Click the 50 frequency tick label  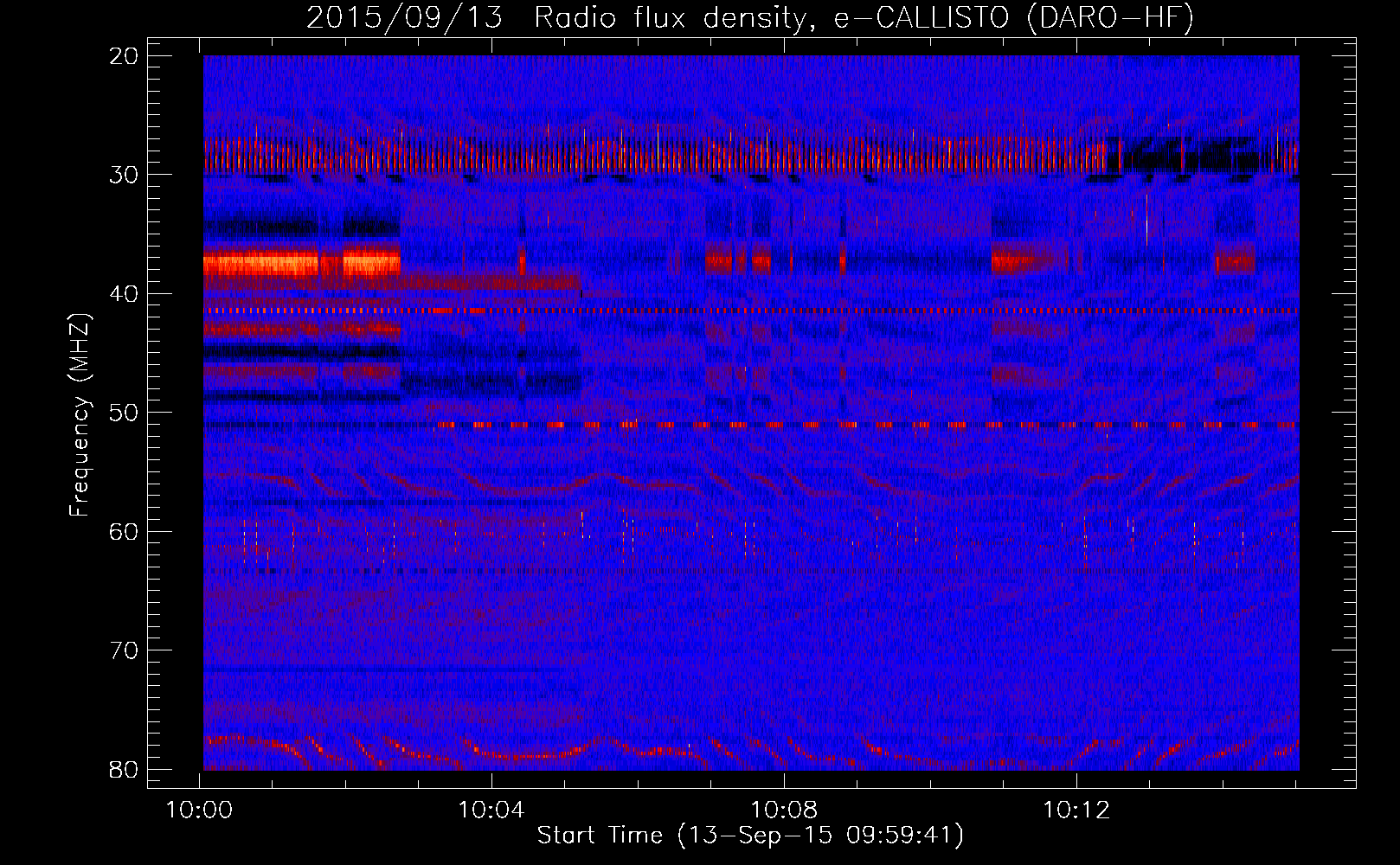(x=124, y=413)
